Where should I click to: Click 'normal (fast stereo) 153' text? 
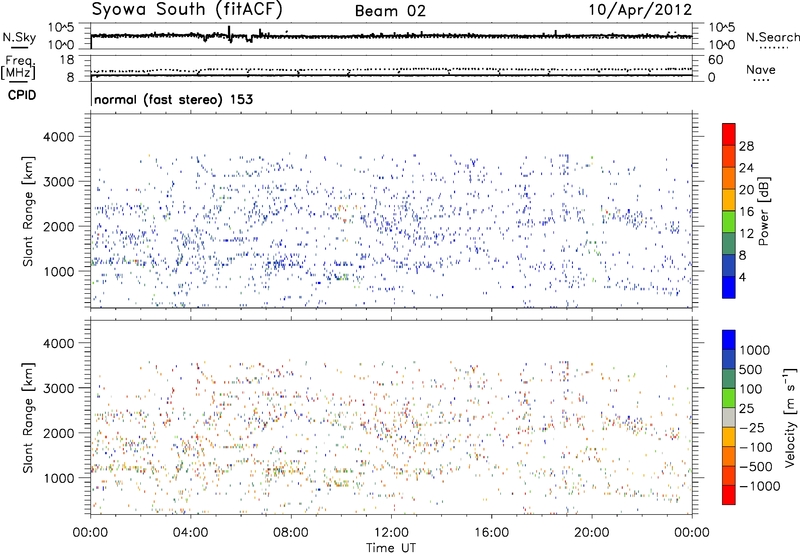click(x=173, y=99)
